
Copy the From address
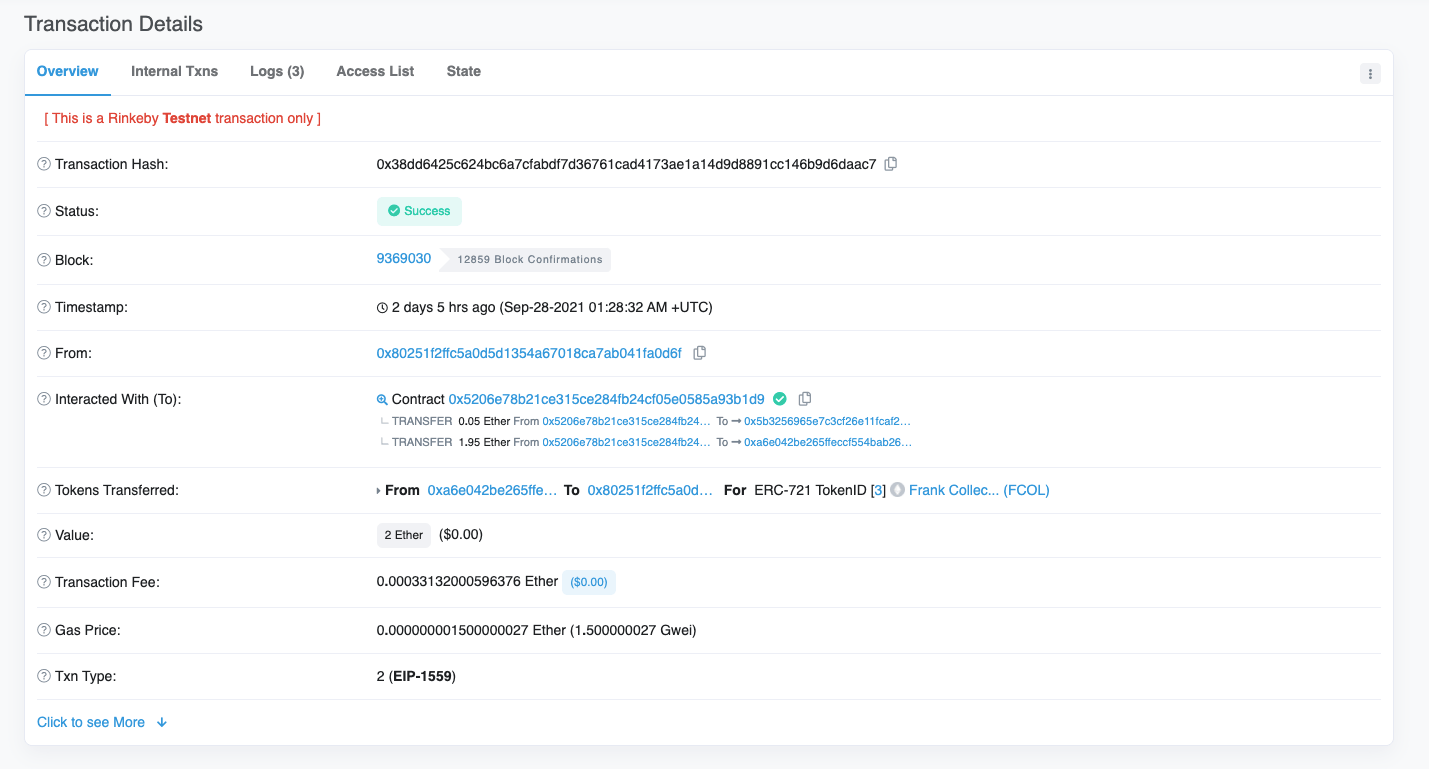700,353
